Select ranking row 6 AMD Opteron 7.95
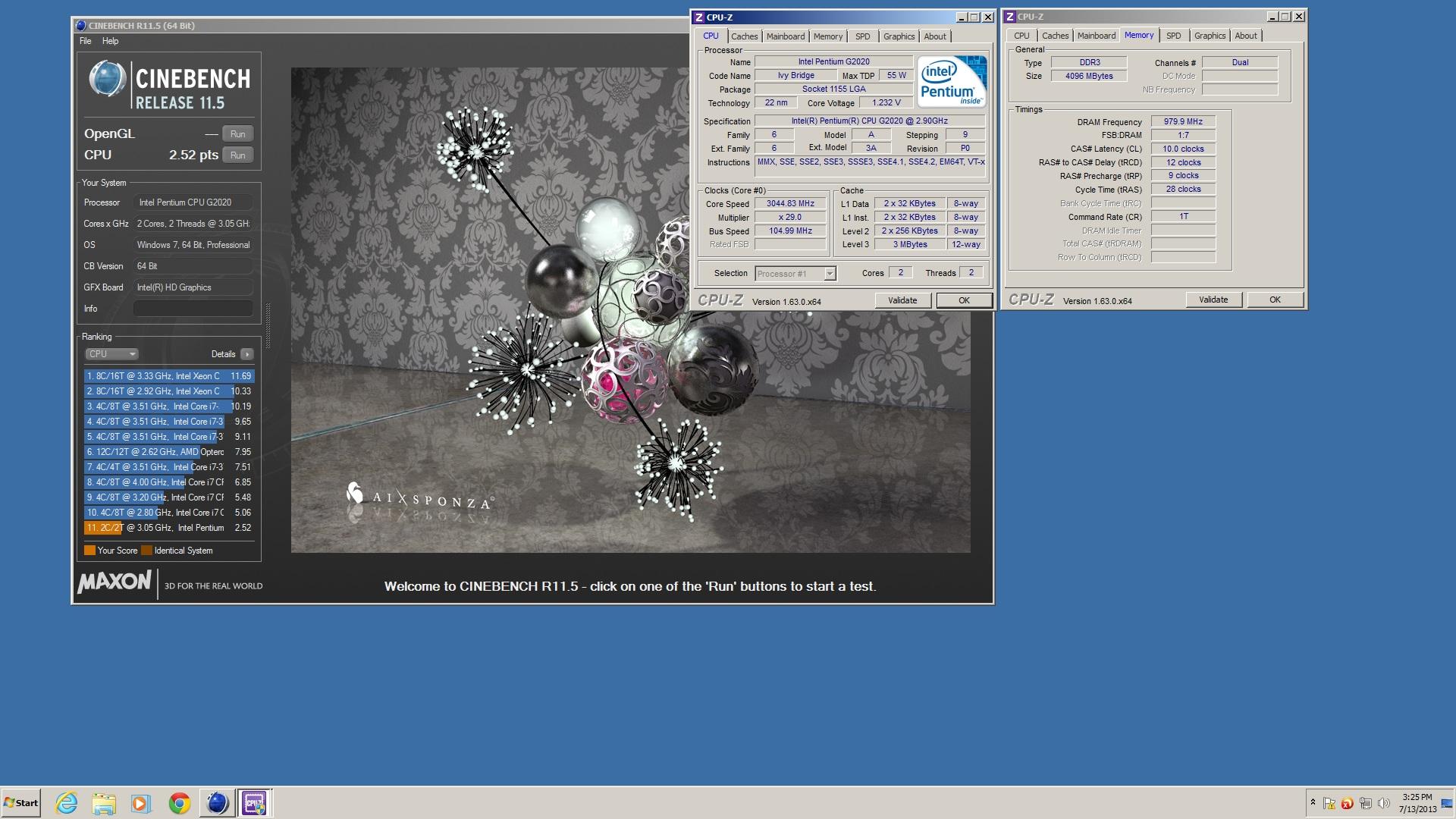 [168, 452]
